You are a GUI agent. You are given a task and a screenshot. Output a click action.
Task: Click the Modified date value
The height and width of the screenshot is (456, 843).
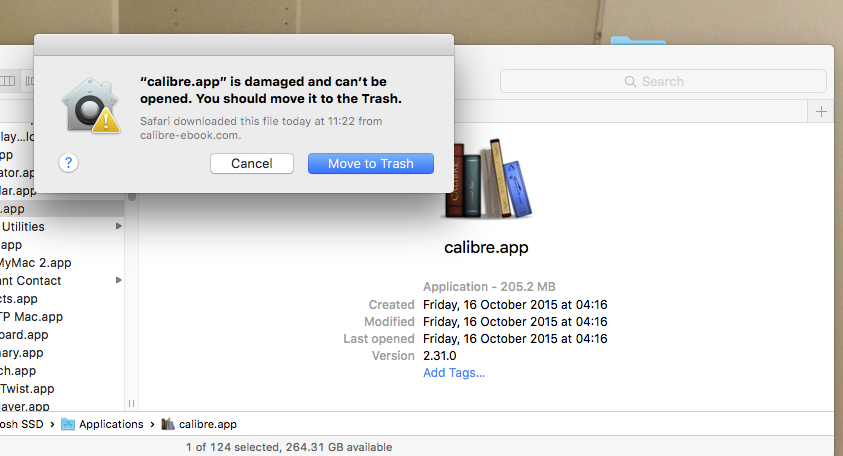click(515, 322)
